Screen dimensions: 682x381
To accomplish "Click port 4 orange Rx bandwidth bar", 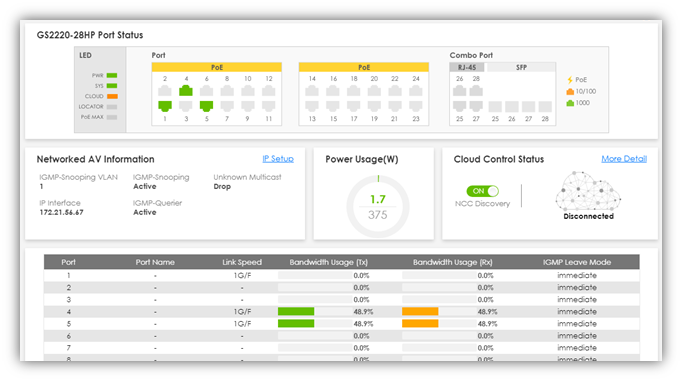I will pyautogui.click(x=420, y=311).
